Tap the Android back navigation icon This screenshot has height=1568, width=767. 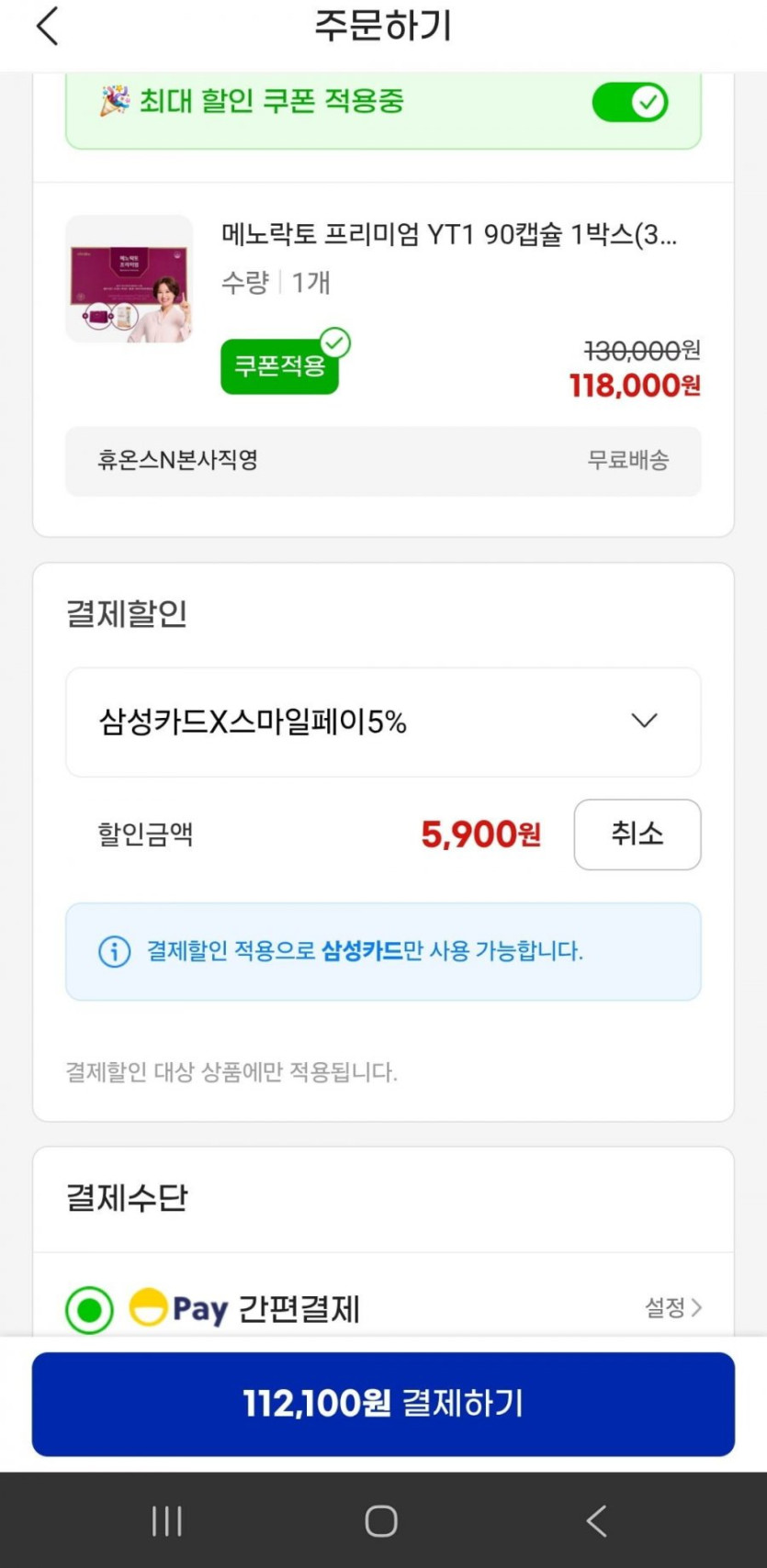point(597,1520)
